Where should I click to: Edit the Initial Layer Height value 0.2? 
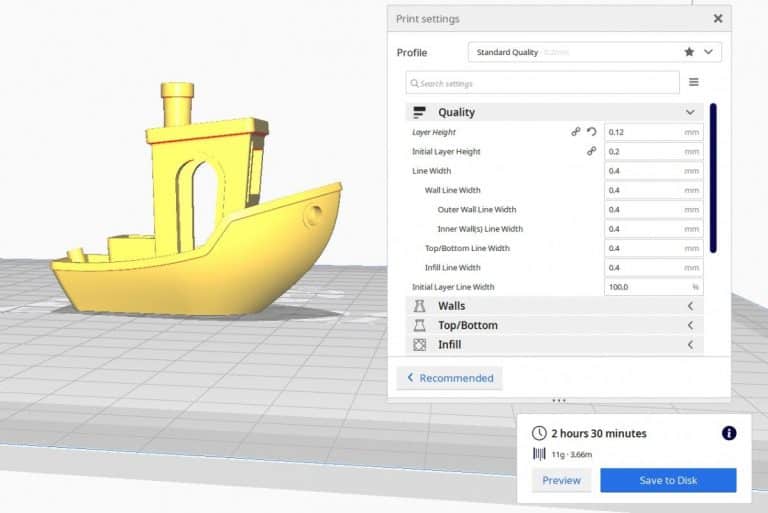click(x=653, y=151)
